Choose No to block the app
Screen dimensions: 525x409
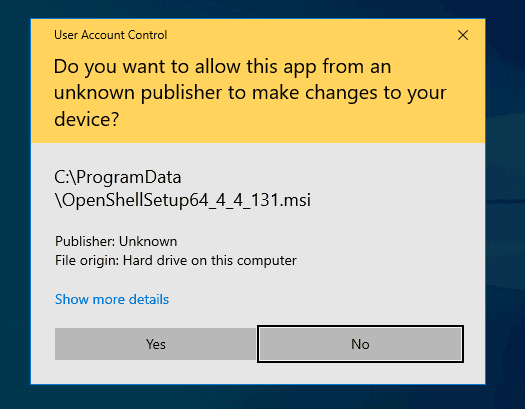360,344
